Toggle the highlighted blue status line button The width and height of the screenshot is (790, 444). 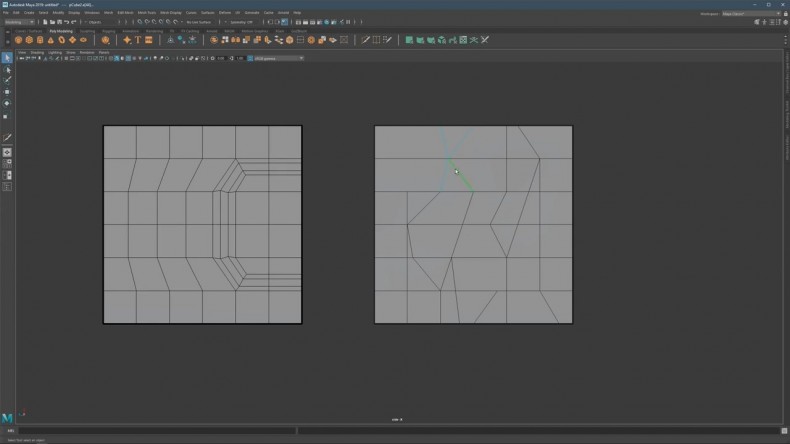[285, 22]
